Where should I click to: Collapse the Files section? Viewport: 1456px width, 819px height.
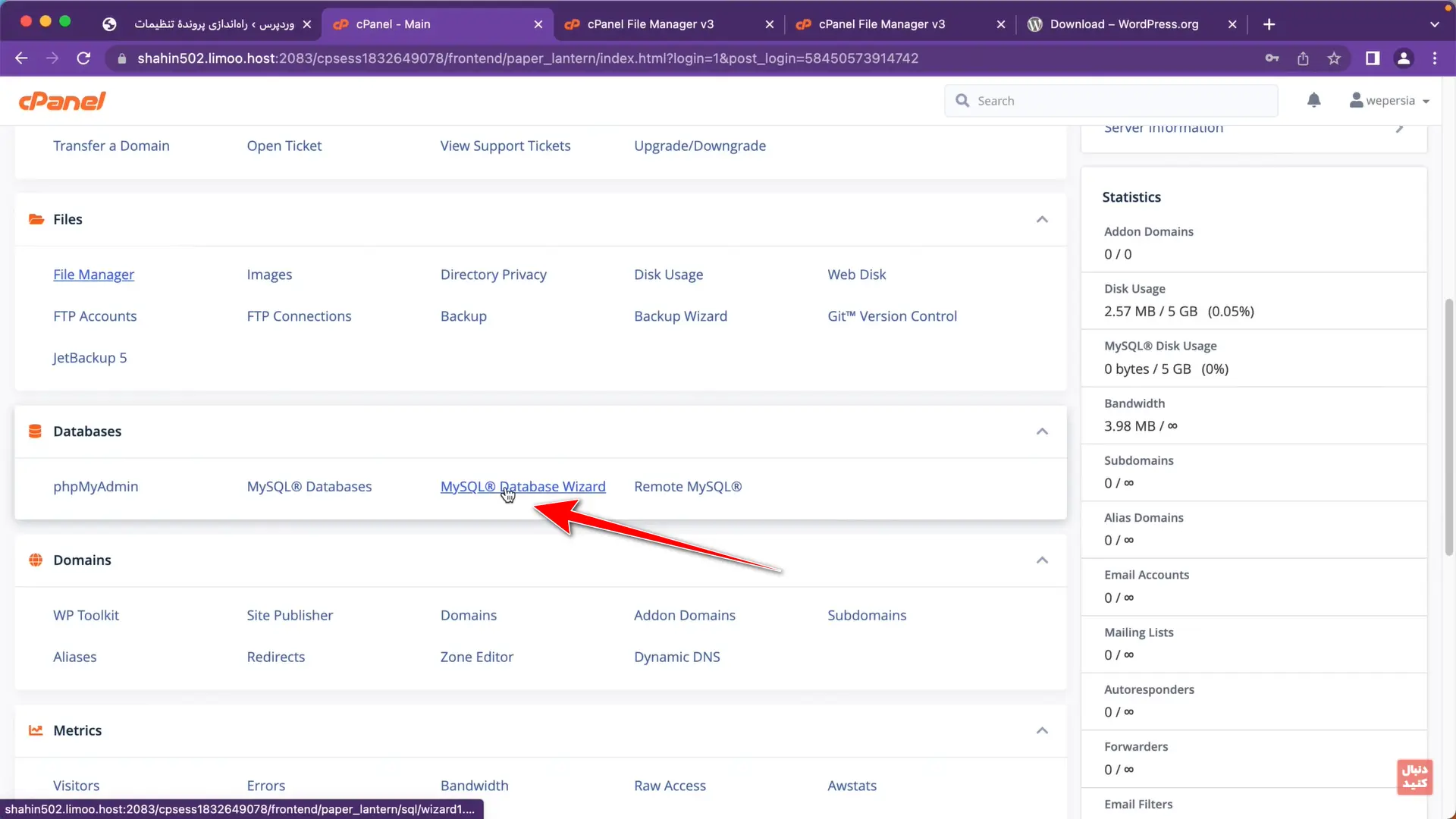[1042, 219]
